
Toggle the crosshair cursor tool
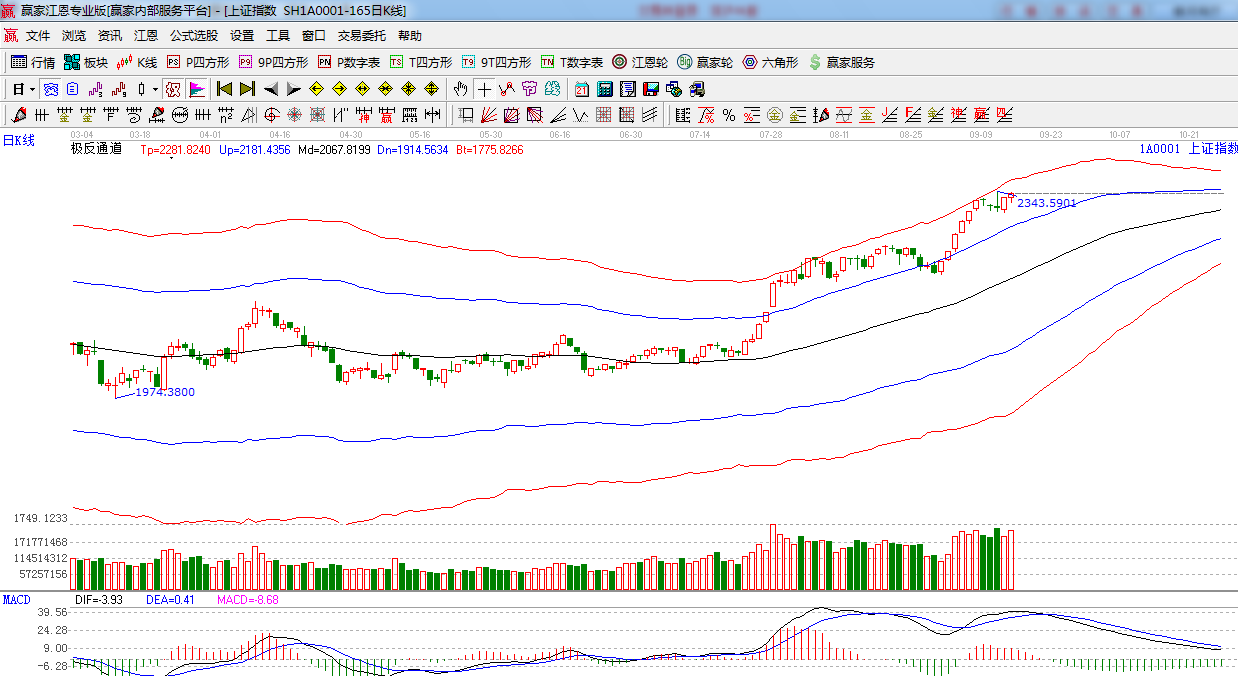click(x=484, y=89)
